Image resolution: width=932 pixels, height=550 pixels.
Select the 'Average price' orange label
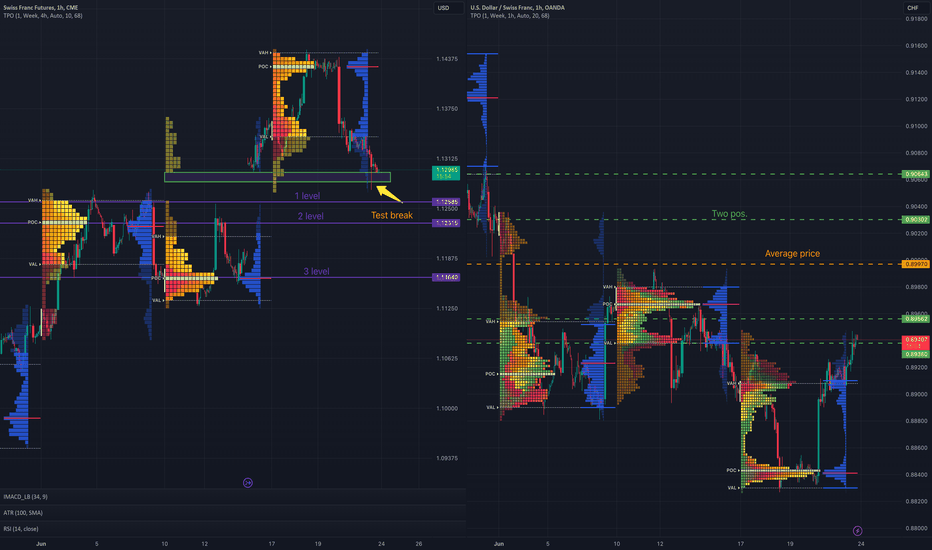792,253
